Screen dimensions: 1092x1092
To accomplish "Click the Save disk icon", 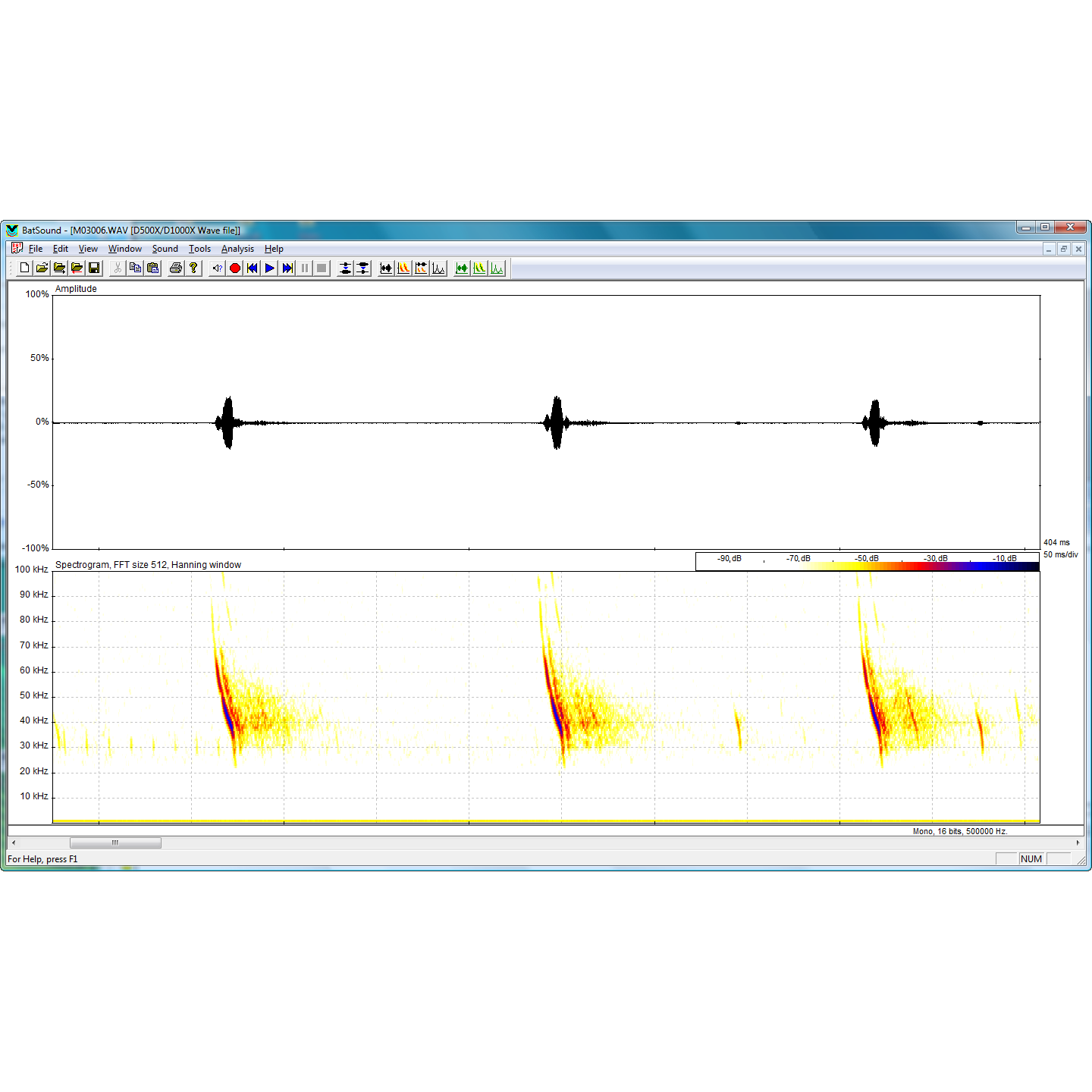I will click(x=94, y=268).
